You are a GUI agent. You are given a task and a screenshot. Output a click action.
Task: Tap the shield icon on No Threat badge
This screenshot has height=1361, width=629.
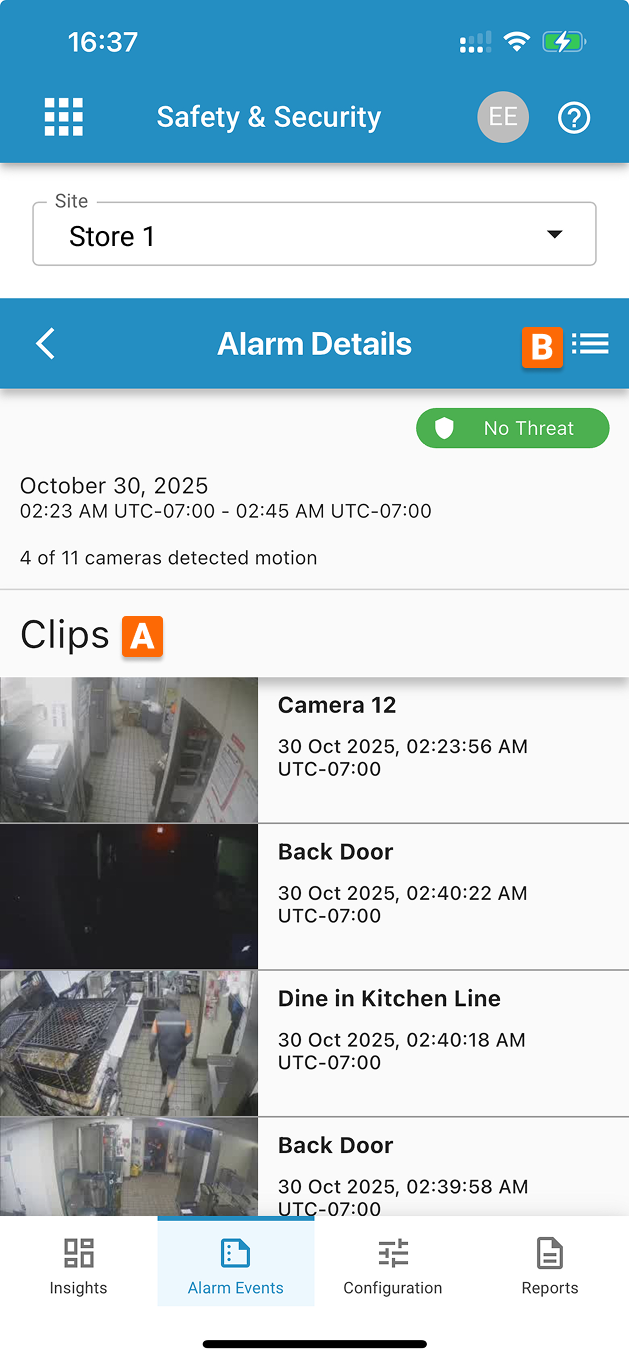click(x=445, y=428)
